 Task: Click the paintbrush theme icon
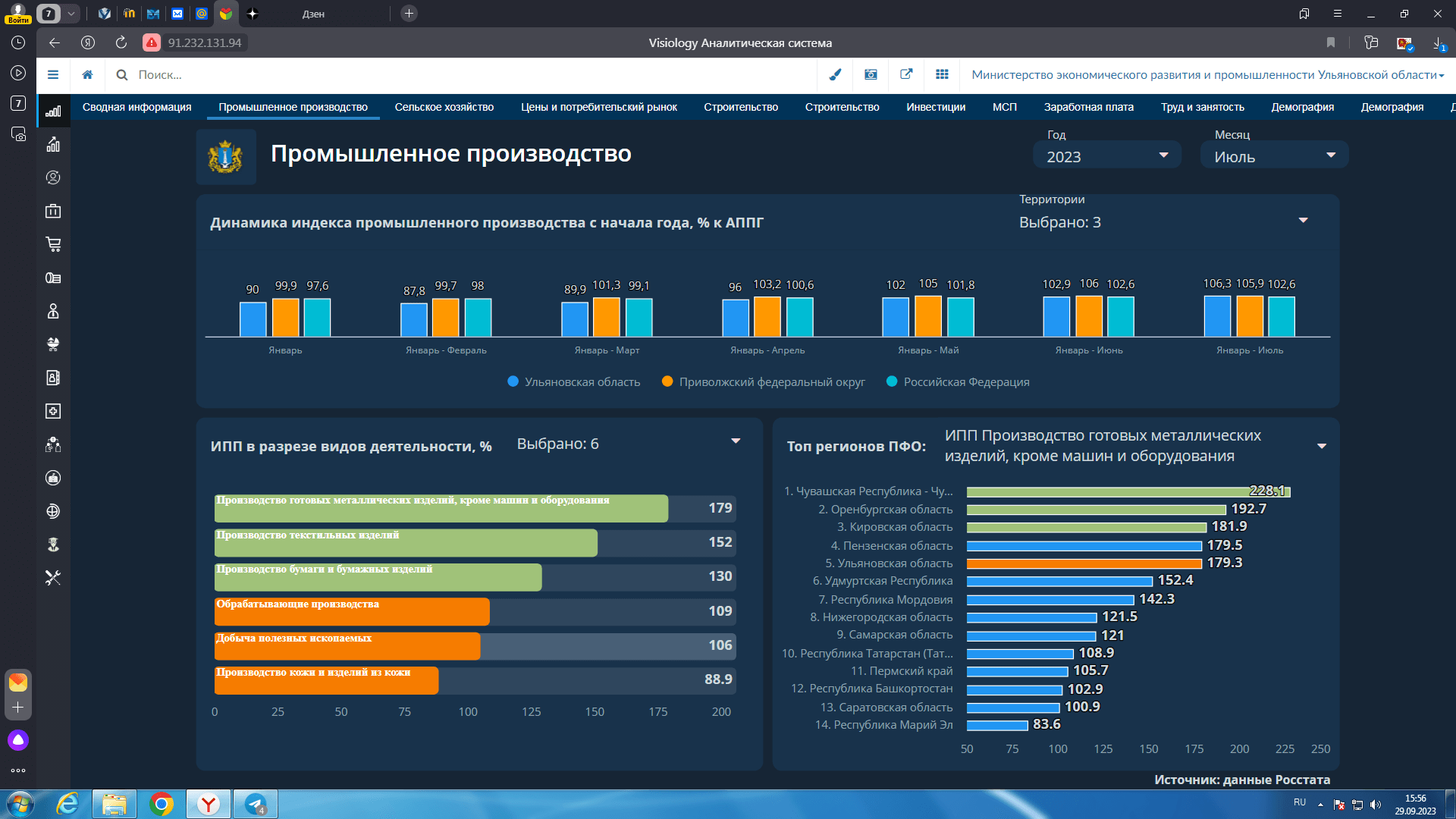point(835,74)
